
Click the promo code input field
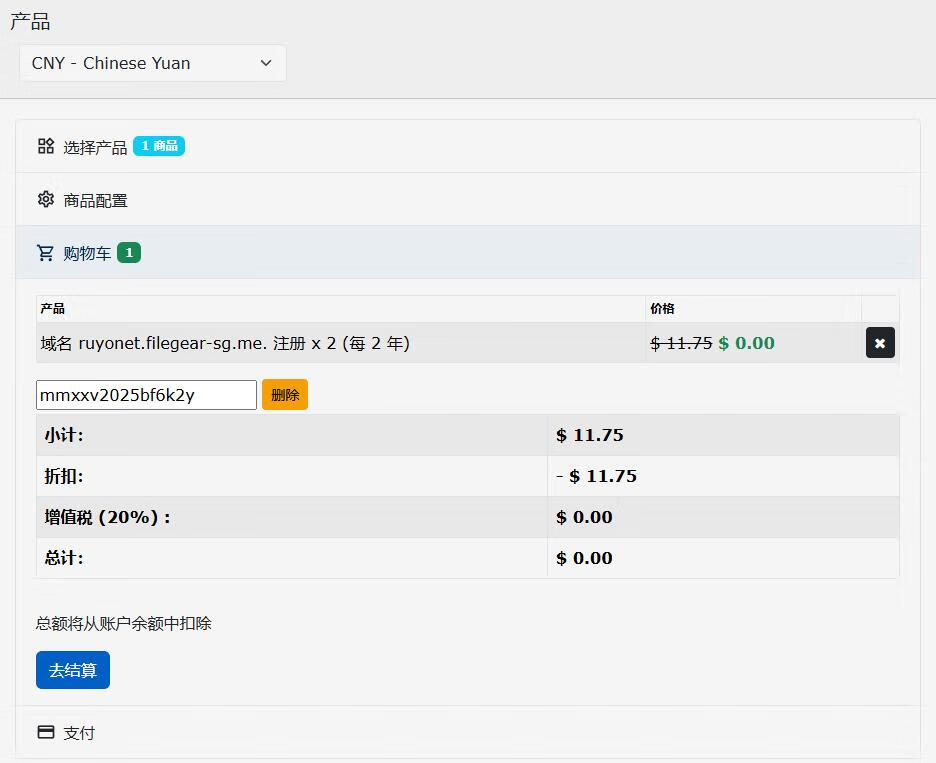click(146, 395)
